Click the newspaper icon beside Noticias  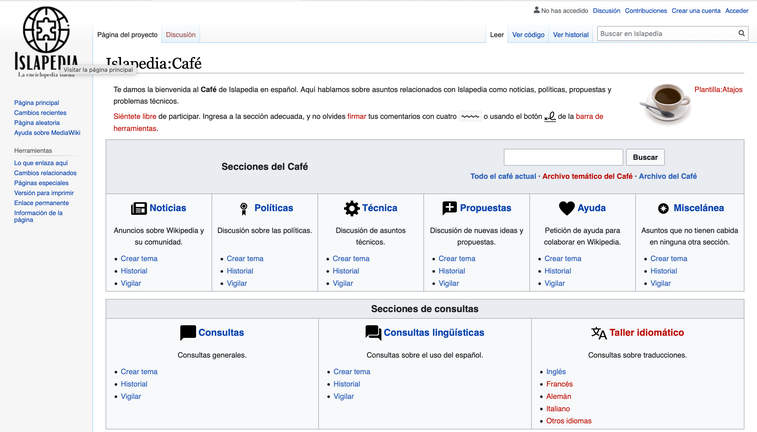point(139,208)
